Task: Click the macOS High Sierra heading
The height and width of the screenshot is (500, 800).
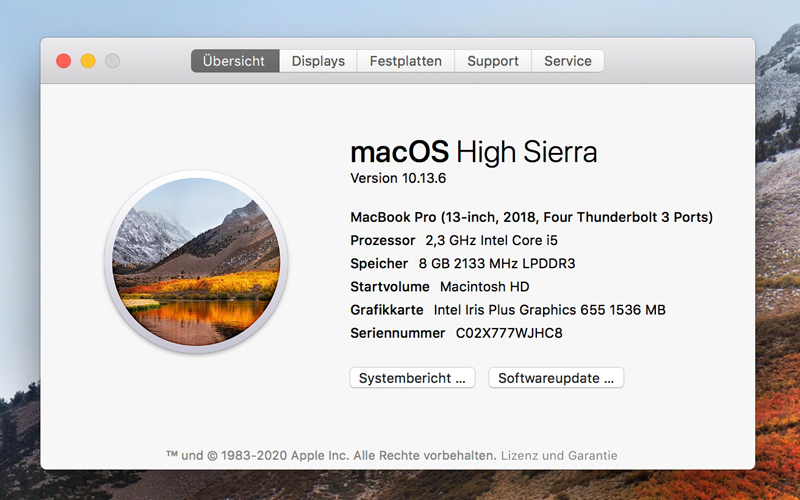Action: tap(473, 152)
